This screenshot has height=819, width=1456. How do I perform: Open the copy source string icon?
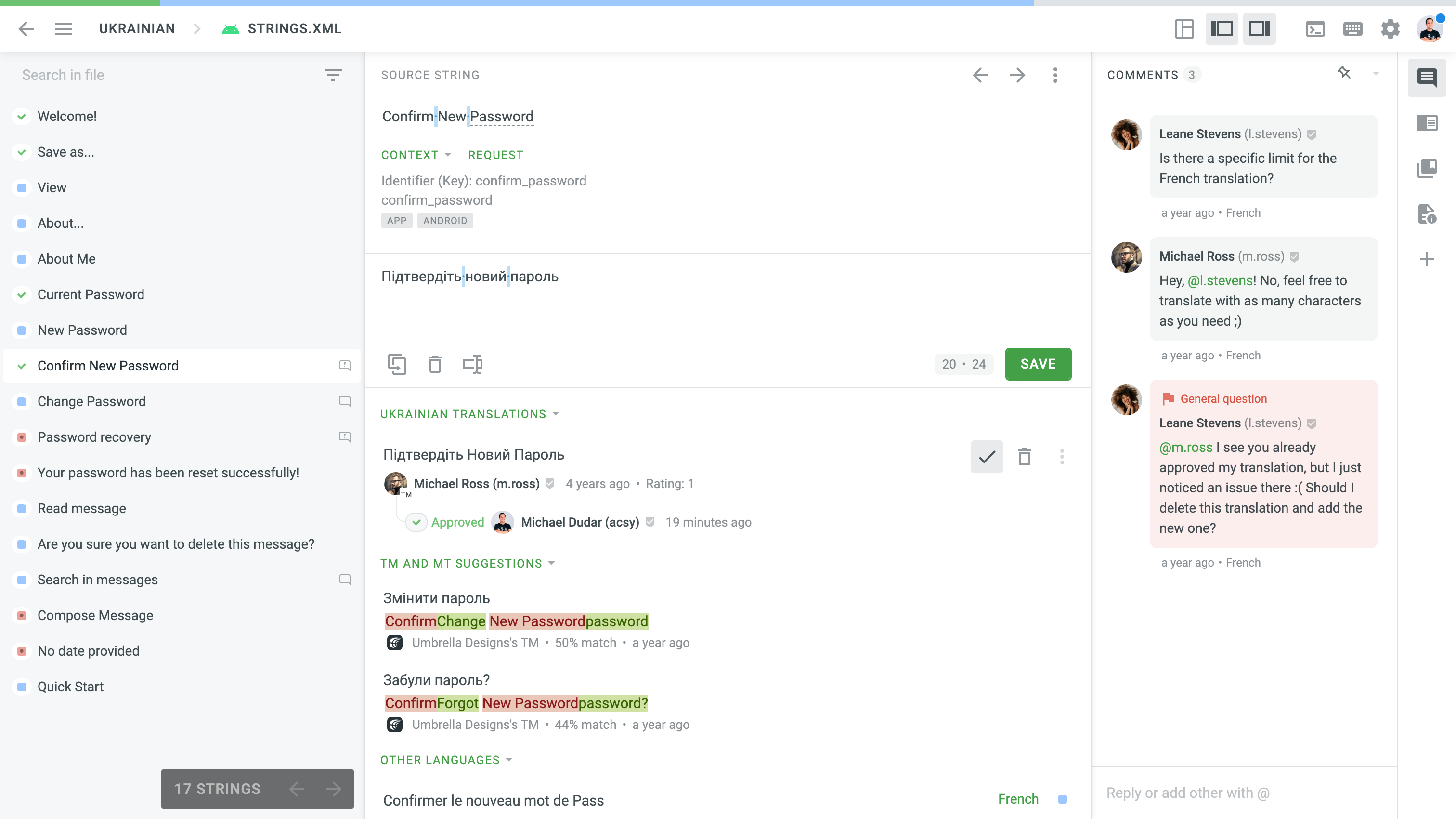[x=397, y=364]
